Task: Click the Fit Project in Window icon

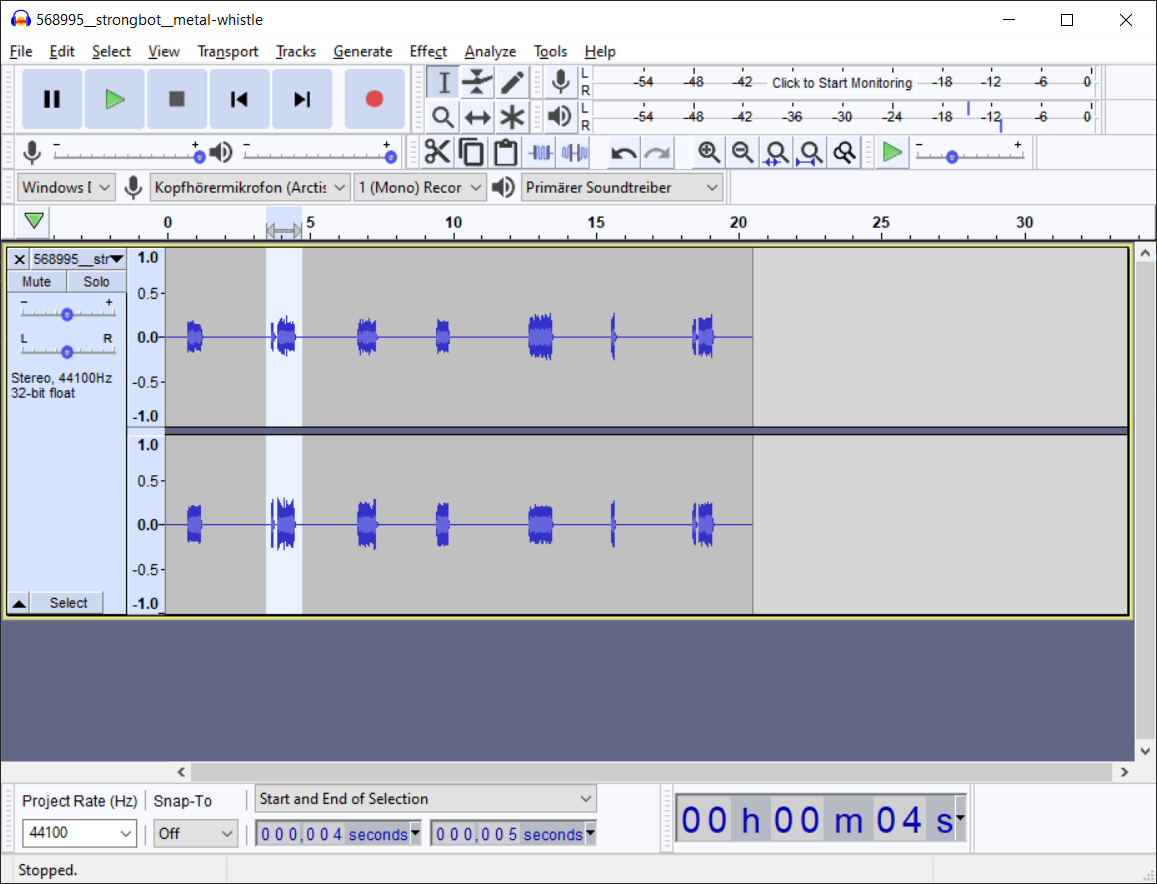Action: (x=810, y=152)
